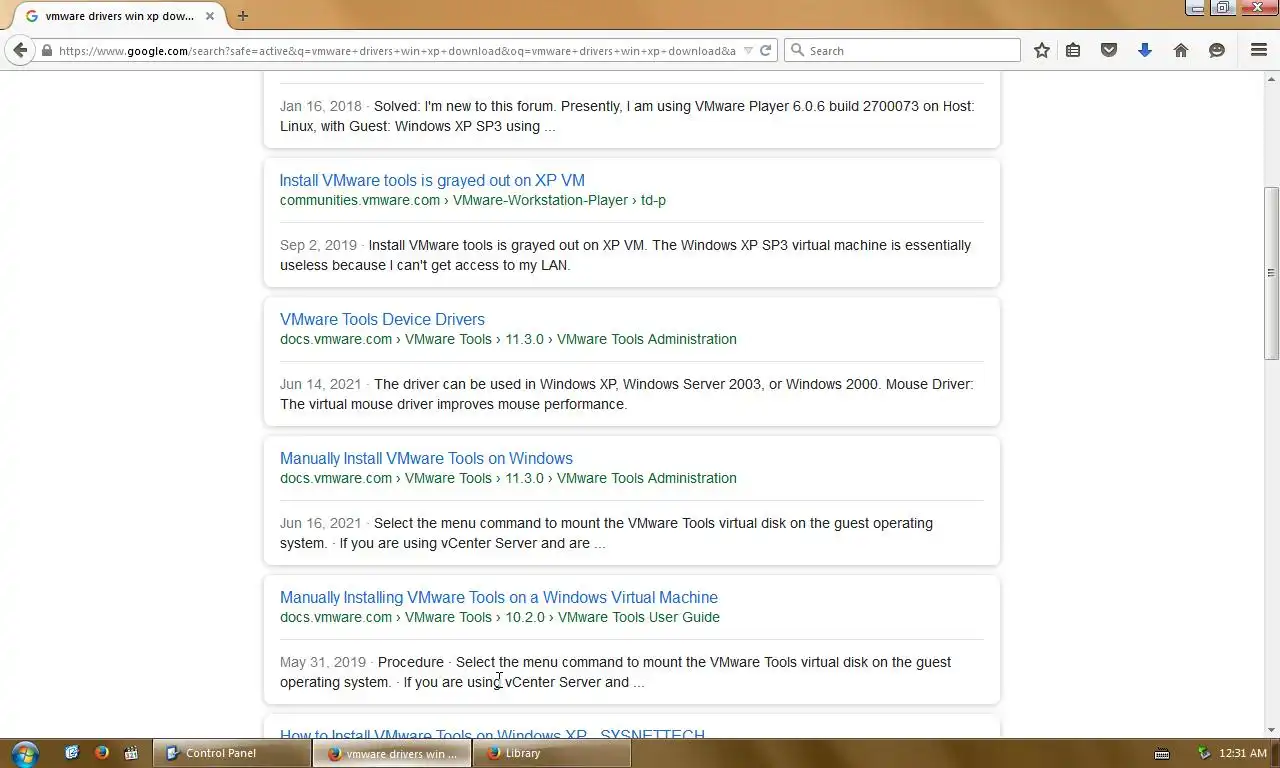Open the Downloads arrow icon

point(1145,50)
